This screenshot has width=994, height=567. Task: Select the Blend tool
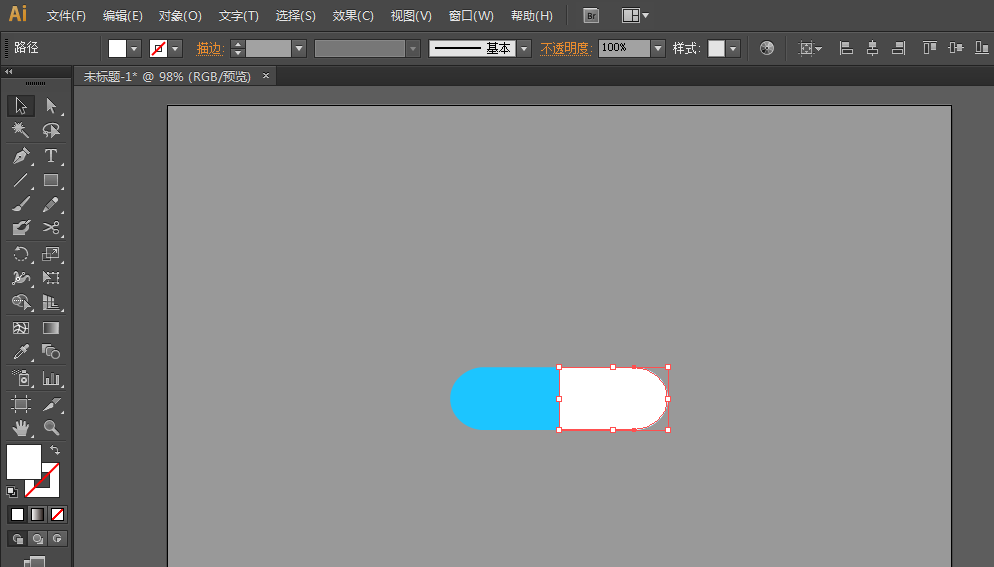(x=51, y=352)
